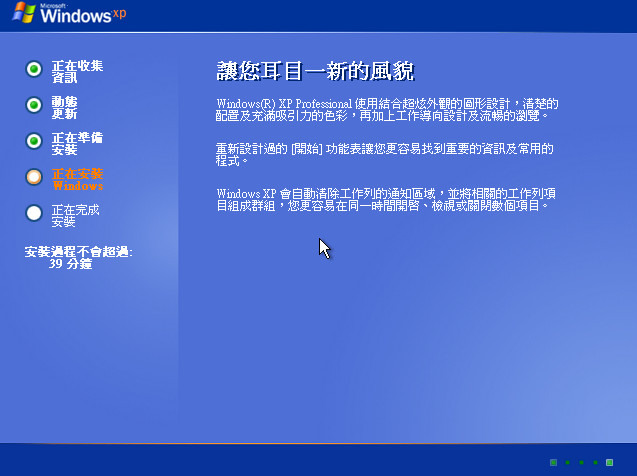Click paragraph starting Windows XP 會自動清除
The image size is (637, 476).
pyautogui.click(x=386, y=199)
